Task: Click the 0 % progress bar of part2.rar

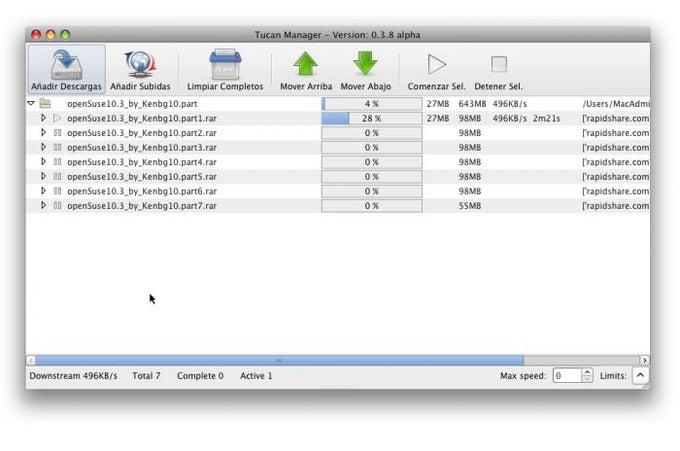Action: [x=372, y=133]
